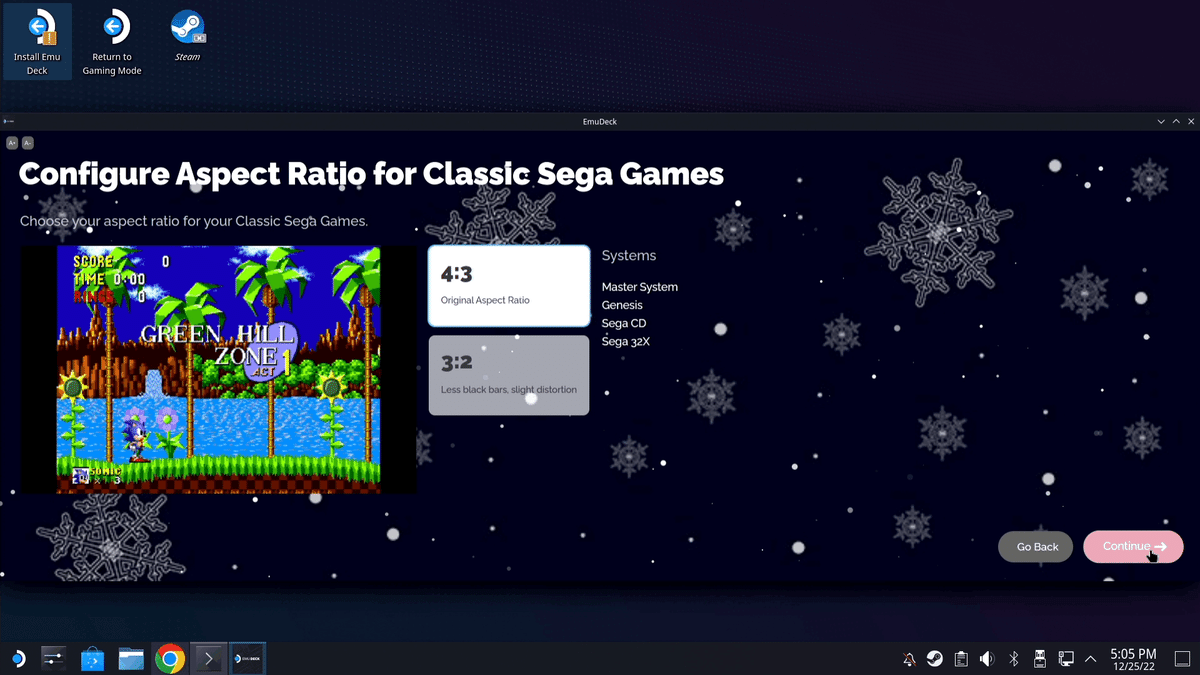Screen dimensions: 1200x675
Task: Click the Genesis entry in Systems list
Action: pos(622,305)
